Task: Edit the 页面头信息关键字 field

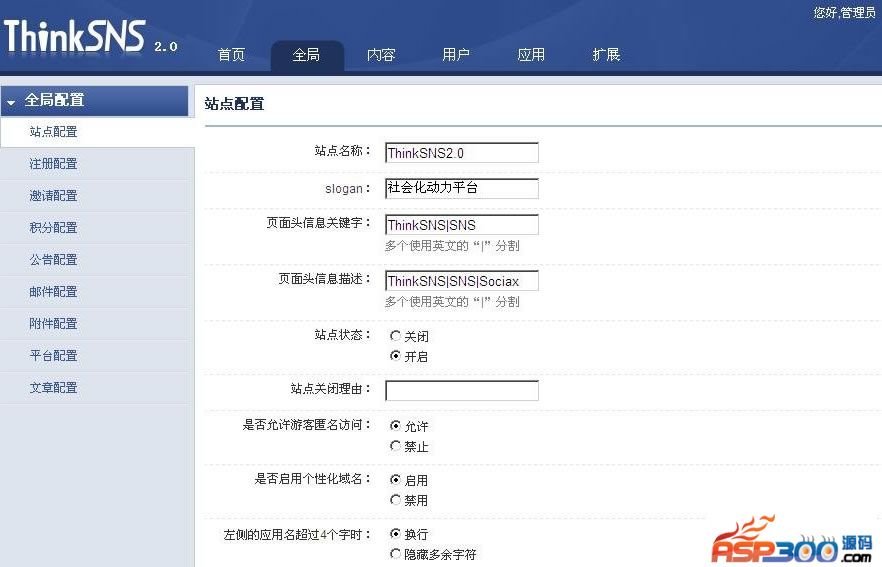Action: [x=462, y=224]
